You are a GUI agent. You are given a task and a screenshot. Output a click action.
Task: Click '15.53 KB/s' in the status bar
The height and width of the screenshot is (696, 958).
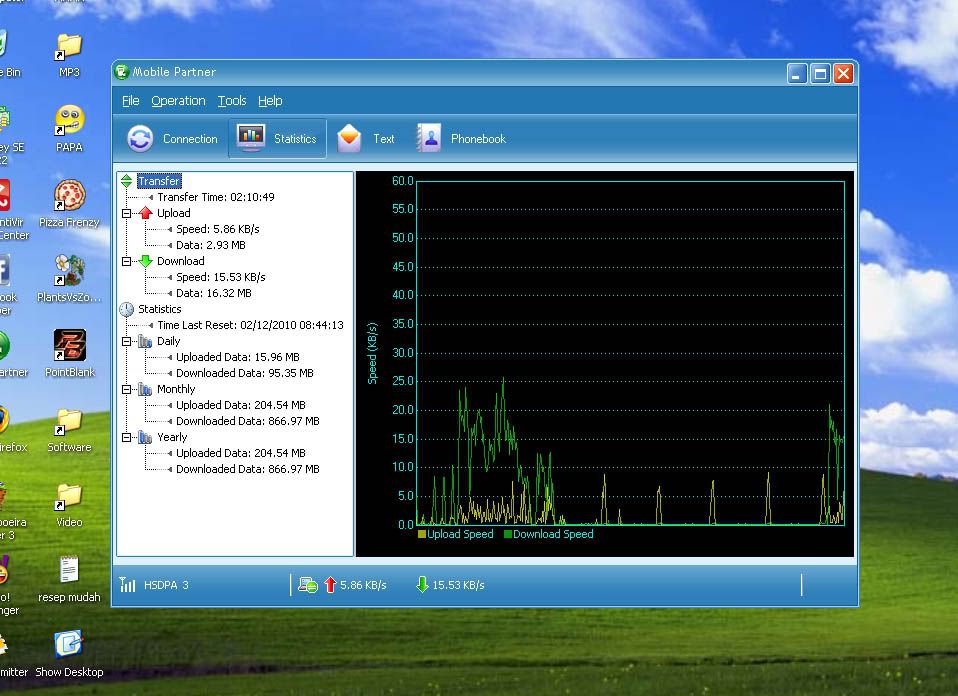(458, 585)
